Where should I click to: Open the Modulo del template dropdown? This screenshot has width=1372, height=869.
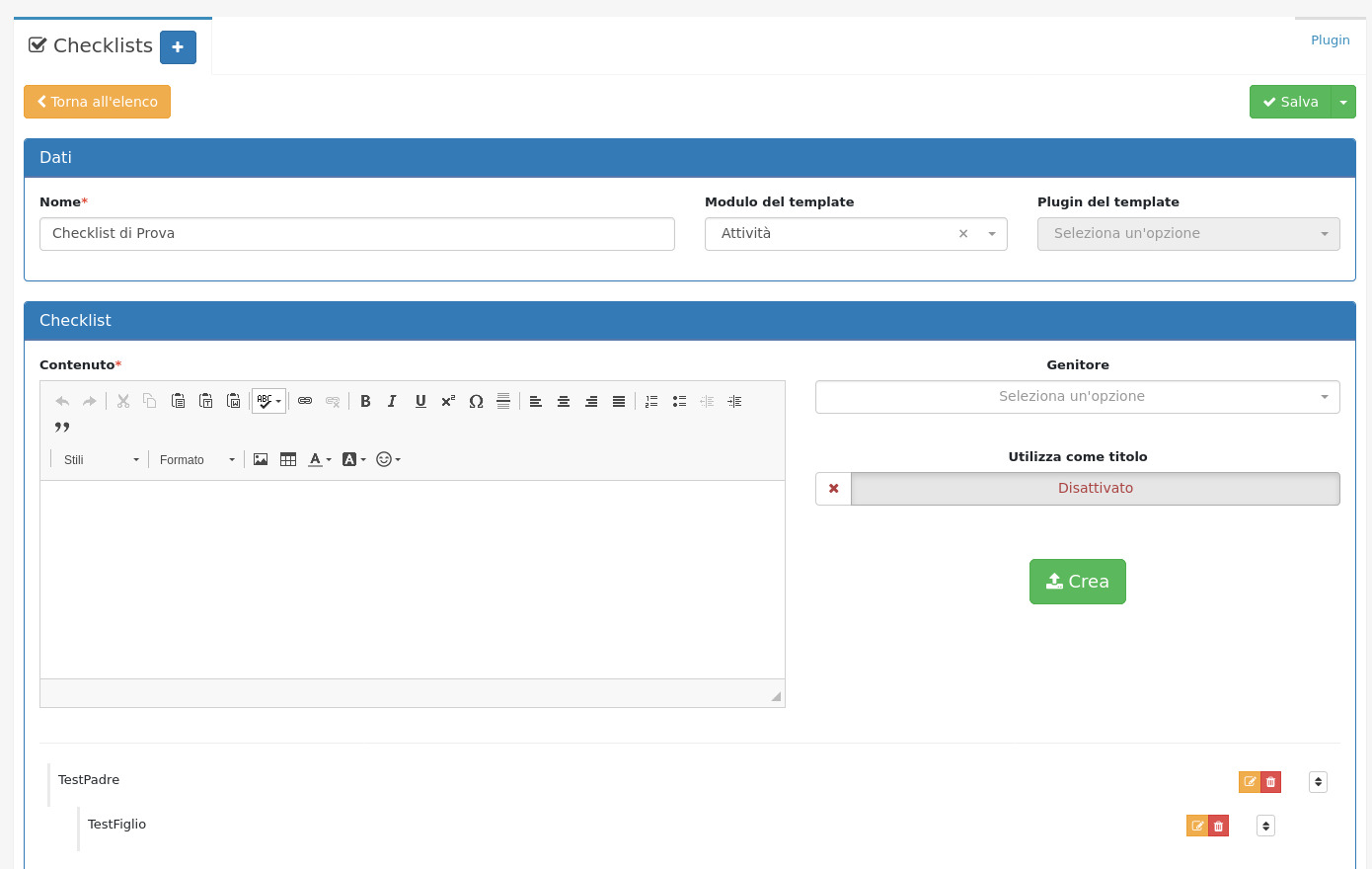click(856, 234)
